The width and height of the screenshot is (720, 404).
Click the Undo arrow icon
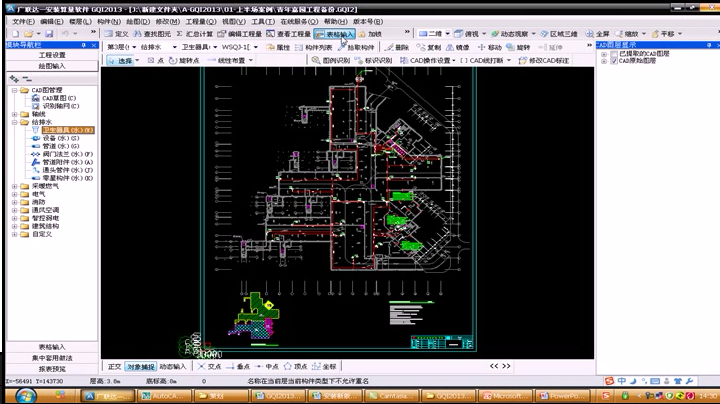65,34
